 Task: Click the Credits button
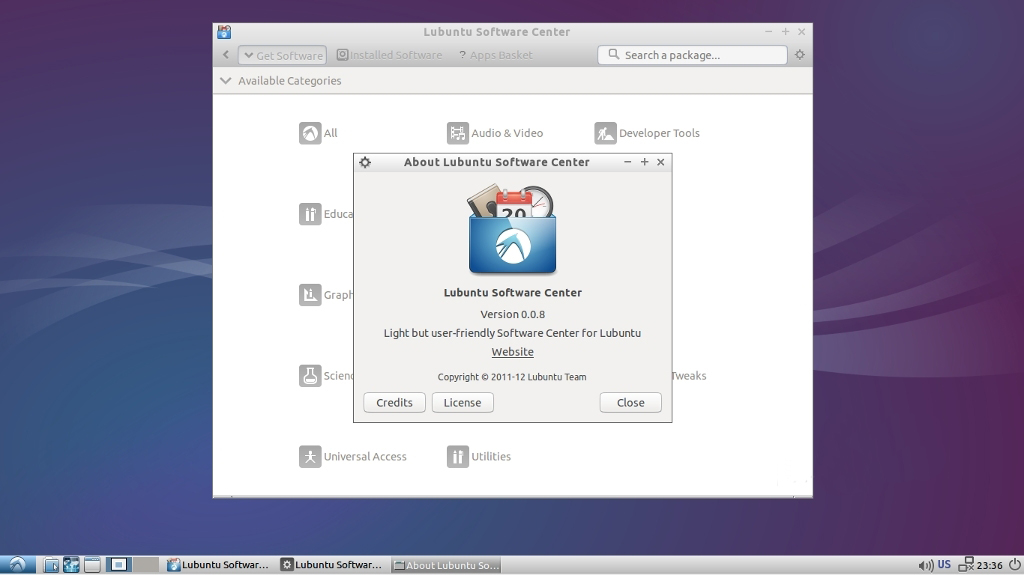[394, 402]
